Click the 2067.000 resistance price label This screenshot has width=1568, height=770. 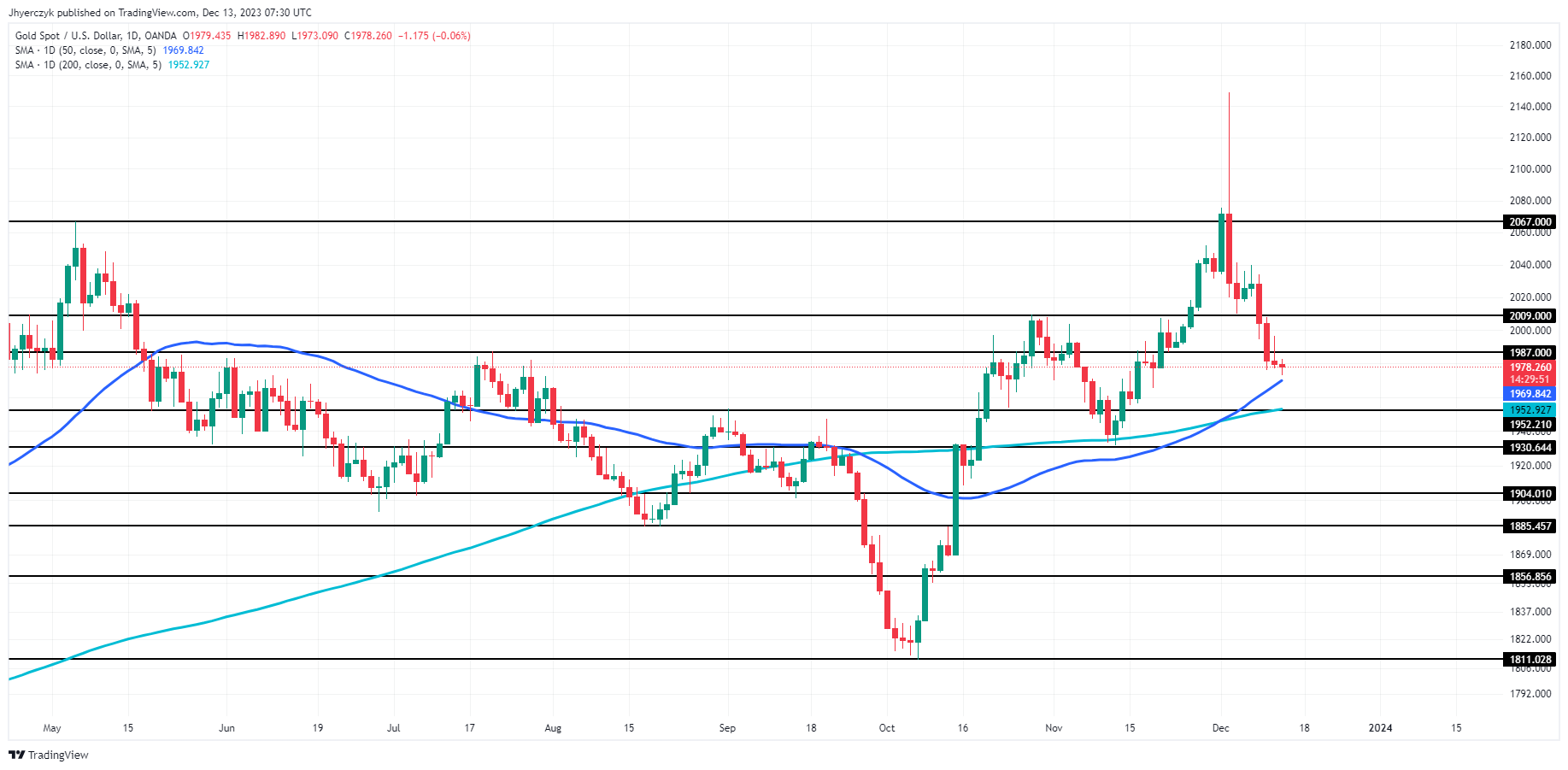click(1530, 222)
